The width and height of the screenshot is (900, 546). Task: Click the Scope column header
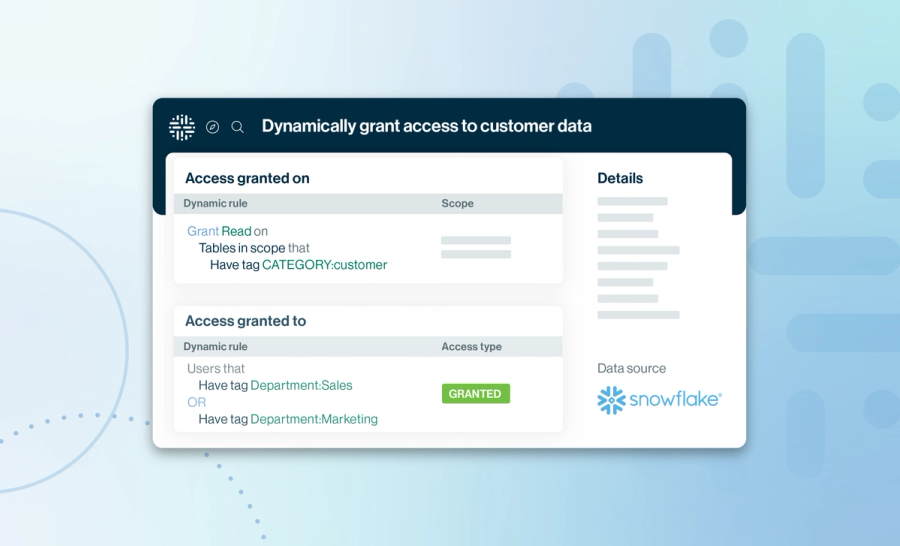[x=457, y=203]
